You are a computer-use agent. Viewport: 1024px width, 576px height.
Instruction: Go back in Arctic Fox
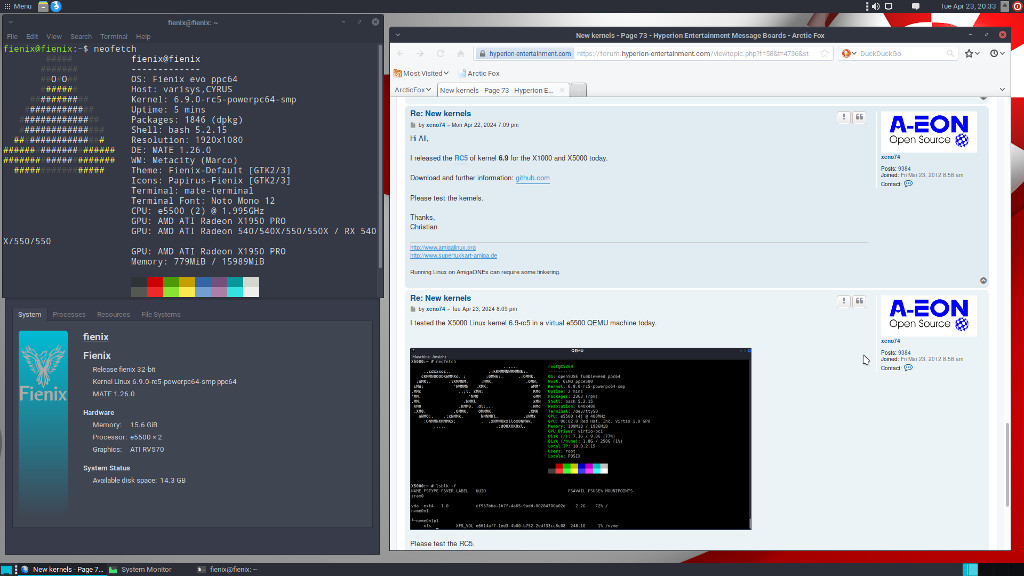point(400,54)
